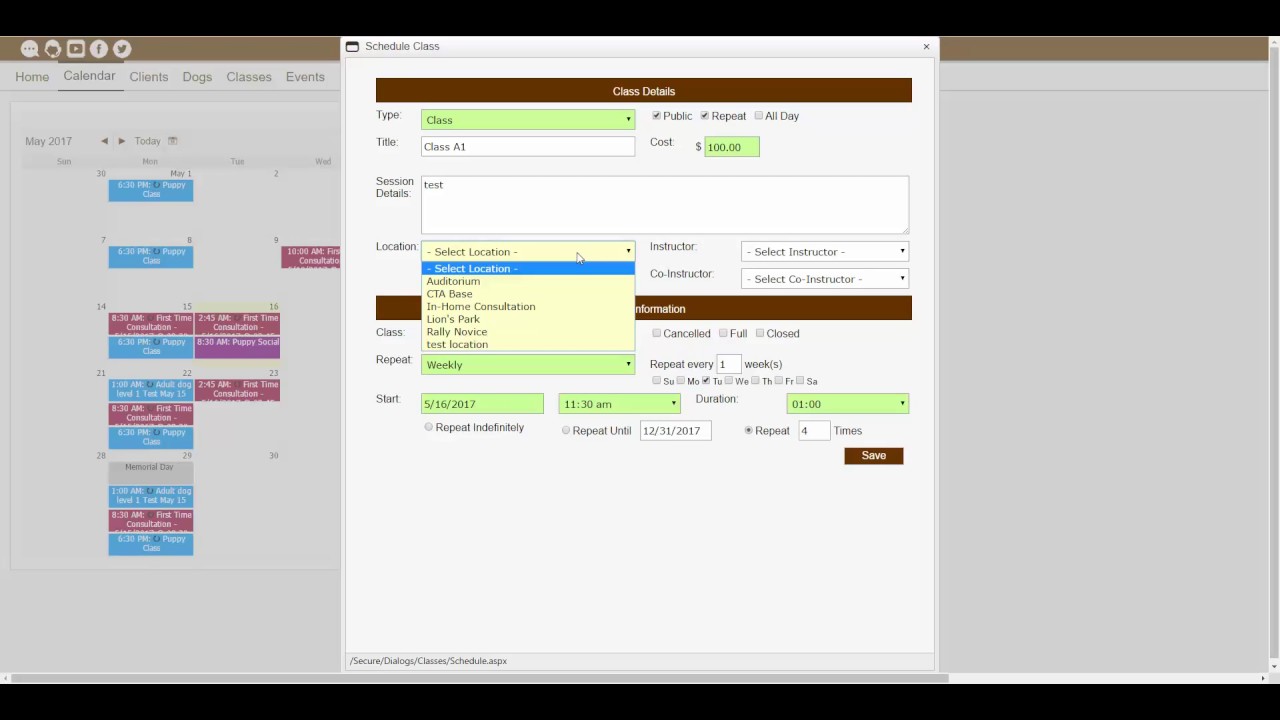Choose Rally Novice location option

click(528, 331)
